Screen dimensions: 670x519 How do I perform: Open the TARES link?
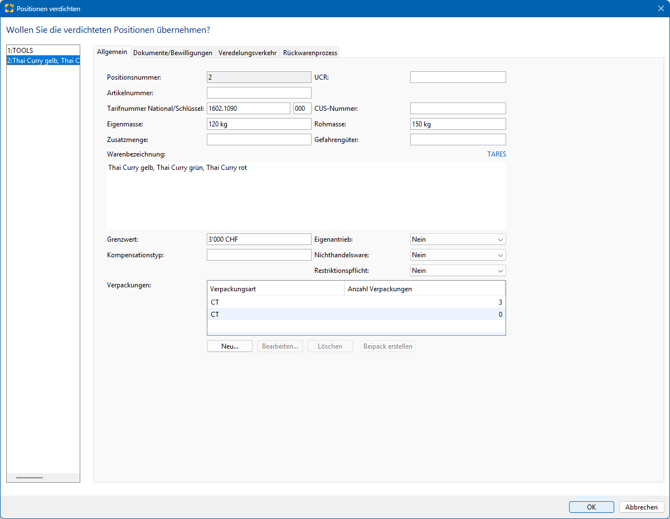pos(497,154)
